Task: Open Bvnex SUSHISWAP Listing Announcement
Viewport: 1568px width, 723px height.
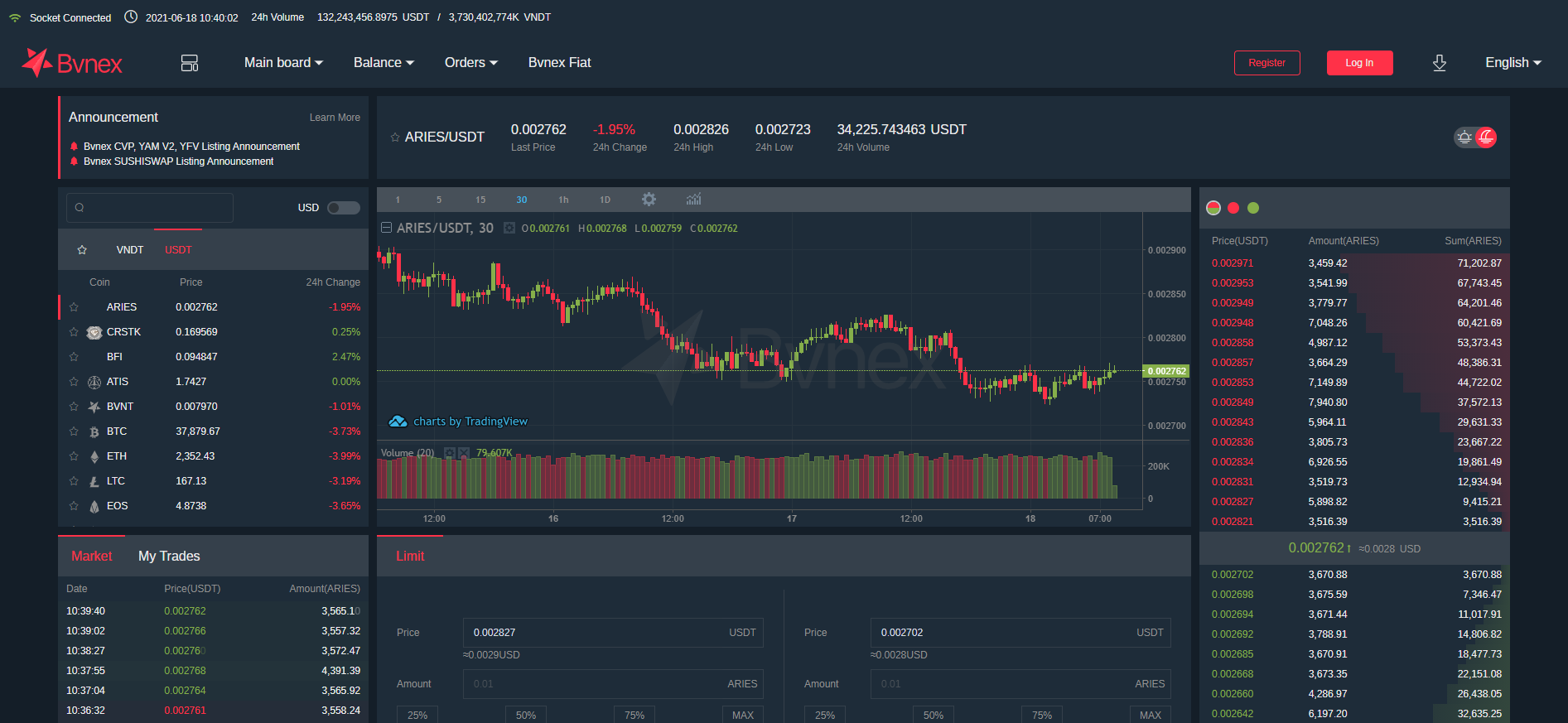Action: [179, 161]
